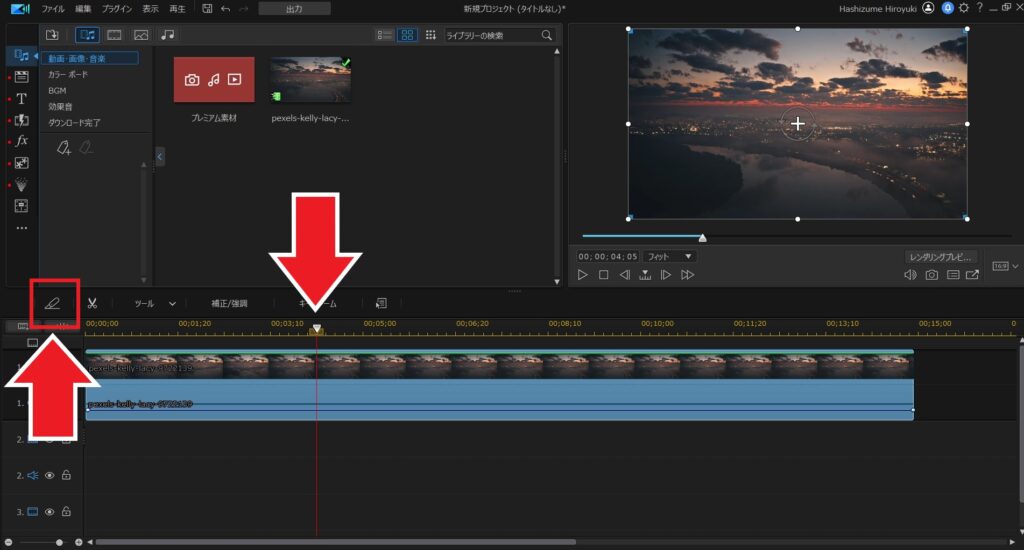
Task: Click the 補正/強調 button
Action: coord(229,303)
